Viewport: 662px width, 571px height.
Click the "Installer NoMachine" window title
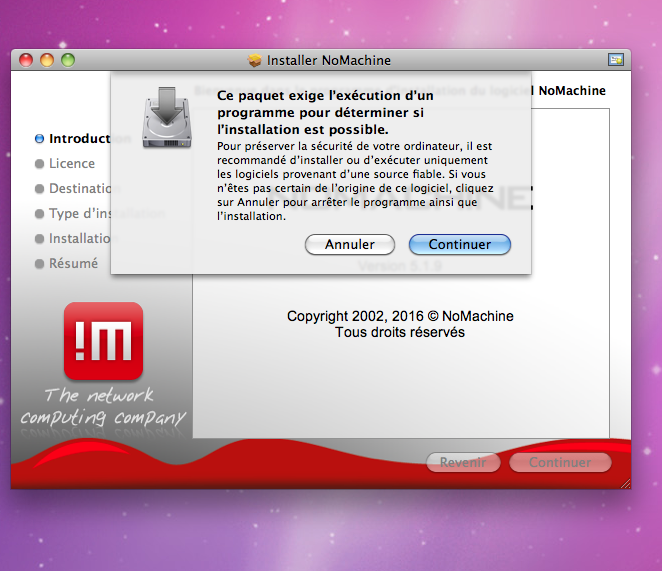(328, 60)
